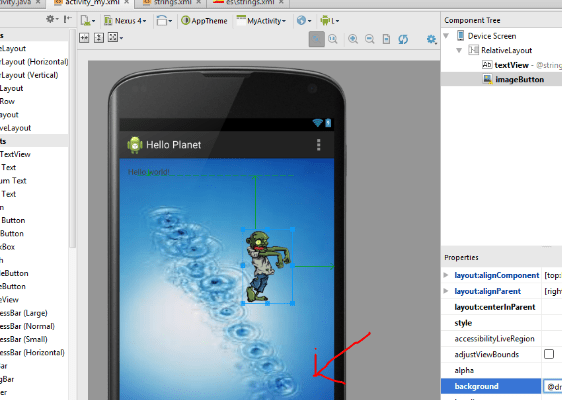Expand the layout:alignComponent property
Screen dimensions: 562x400
[x=446, y=275]
